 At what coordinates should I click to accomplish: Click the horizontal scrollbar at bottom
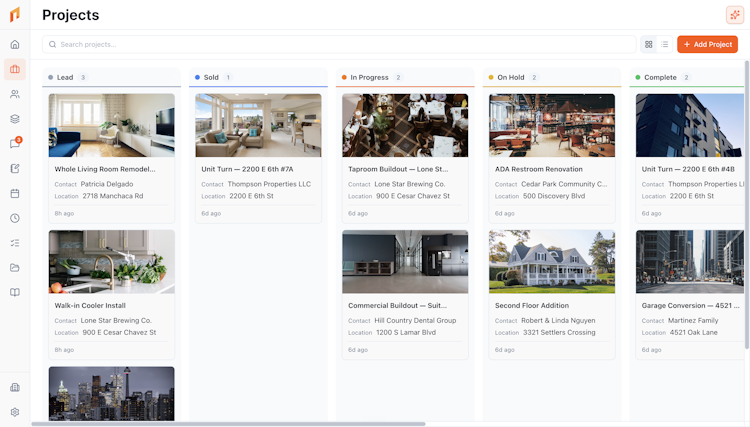[228, 424]
